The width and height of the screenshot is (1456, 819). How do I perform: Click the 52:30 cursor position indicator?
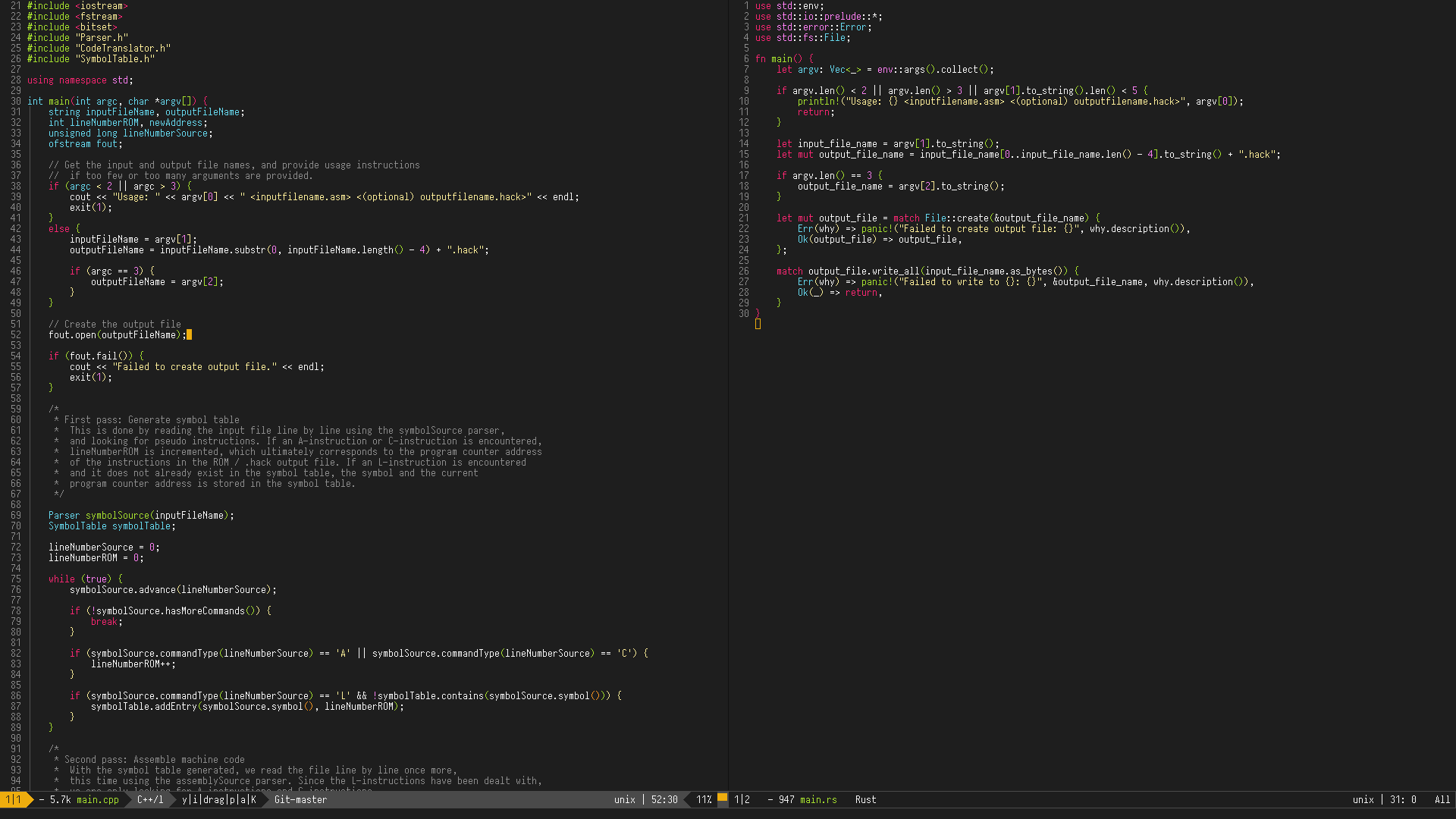(x=664, y=799)
